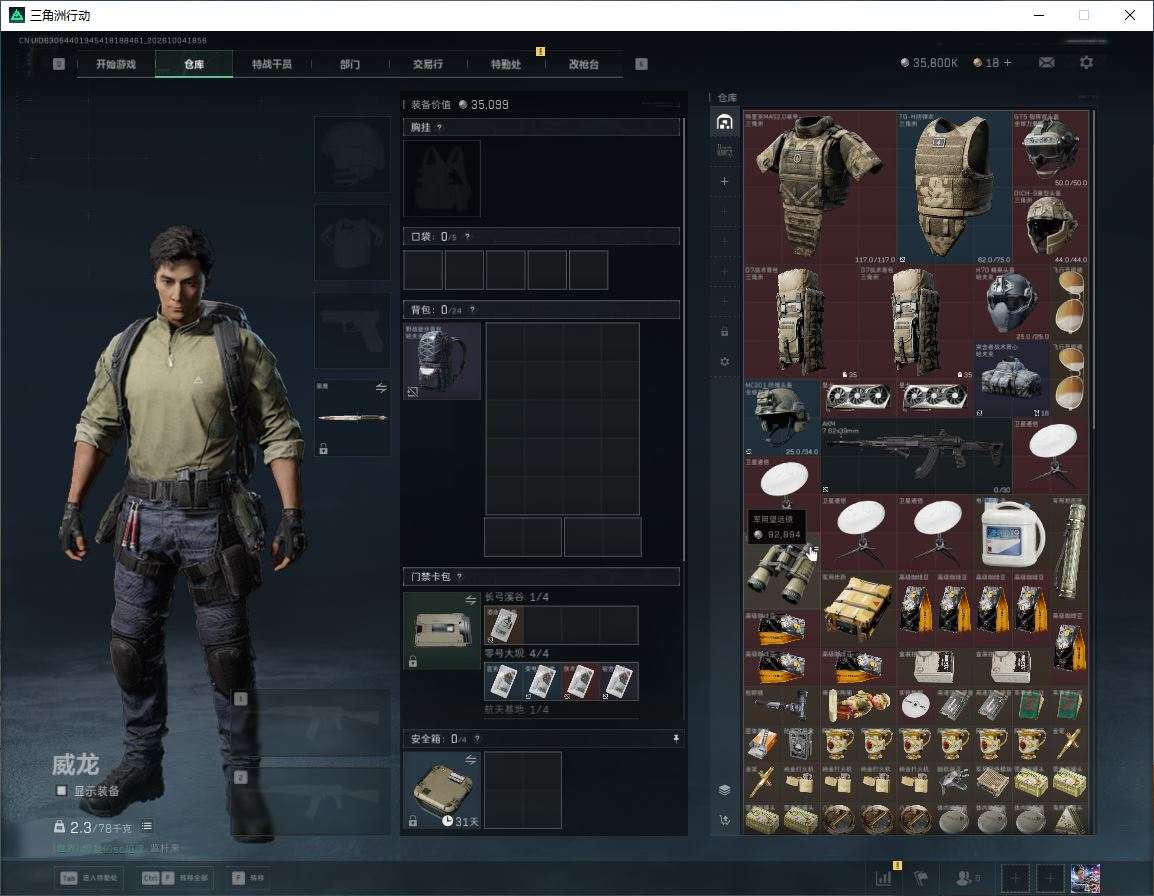The height and width of the screenshot is (896, 1154).
Task: Click the 35,800K currency balance
Action: 929,63
